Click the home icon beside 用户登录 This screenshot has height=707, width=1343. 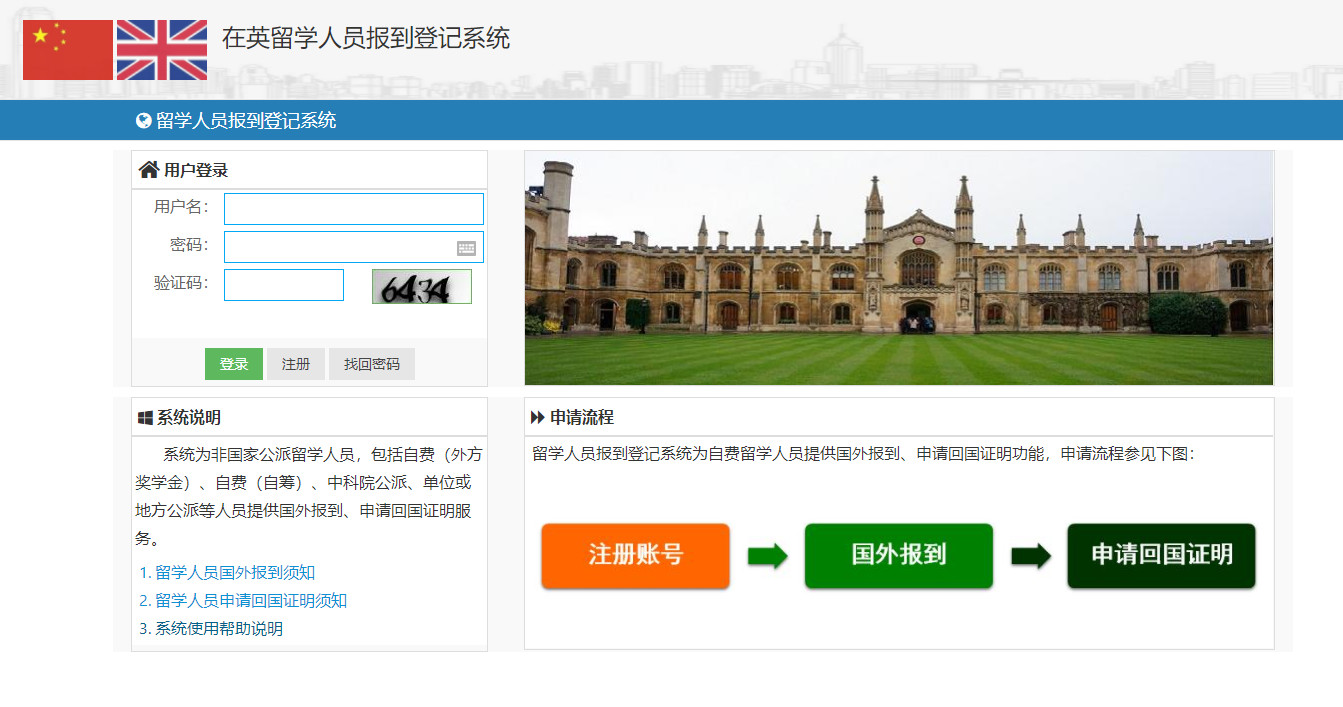pyautogui.click(x=149, y=170)
